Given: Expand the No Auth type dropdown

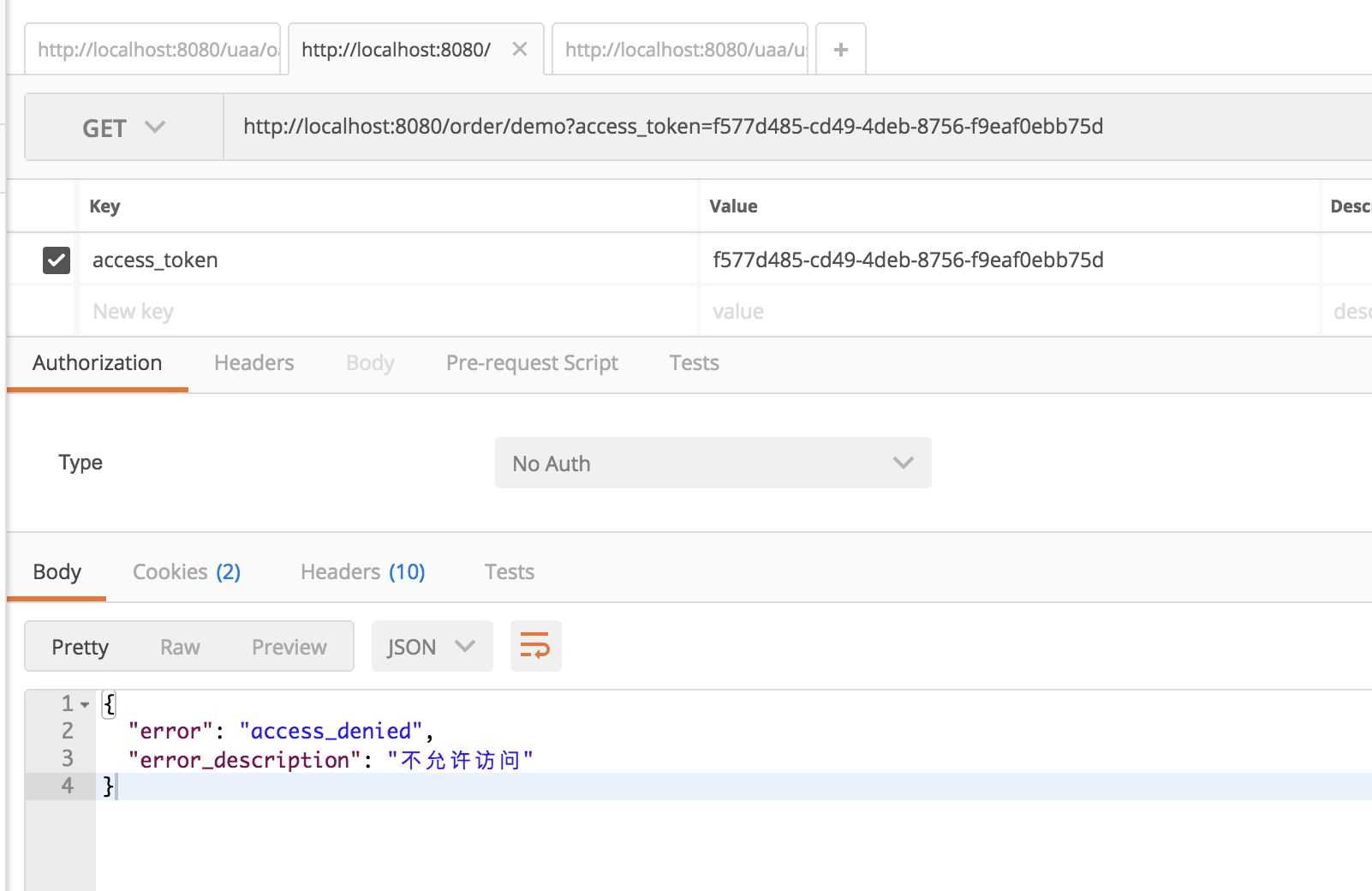Looking at the screenshot, I should point(713,463).
